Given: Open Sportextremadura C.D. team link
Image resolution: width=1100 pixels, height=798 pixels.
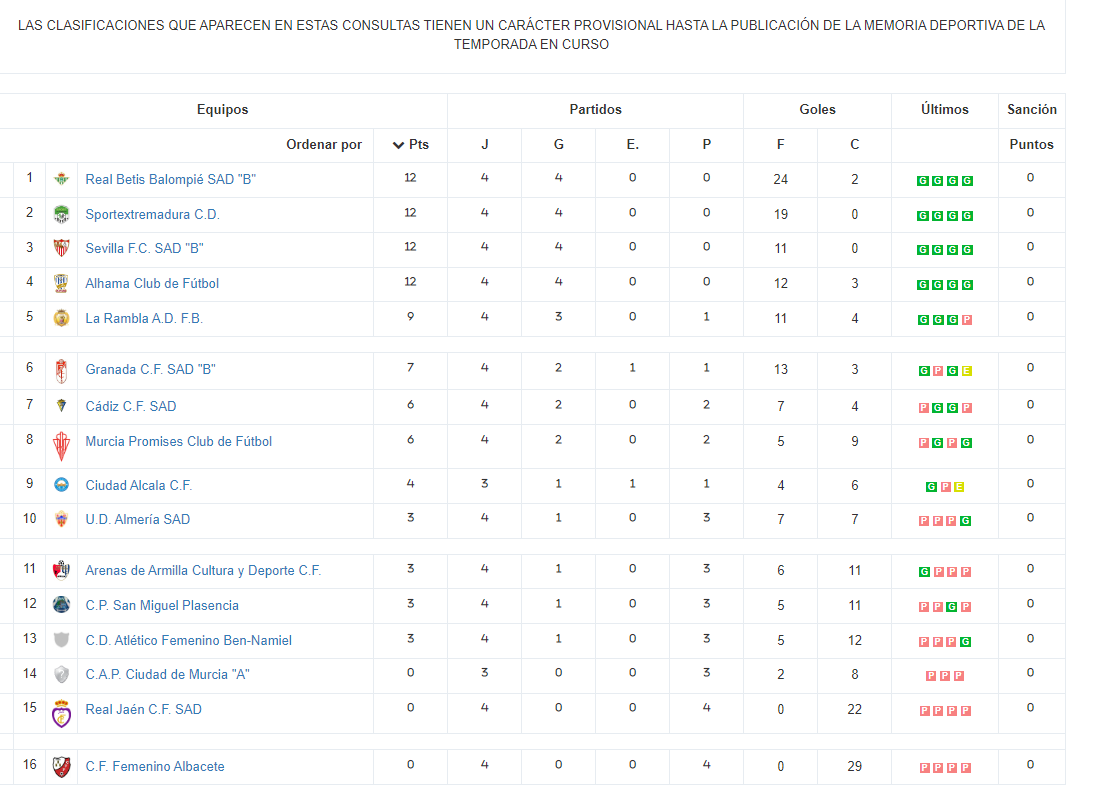Looking at the screenshot, I should (152, 215).
